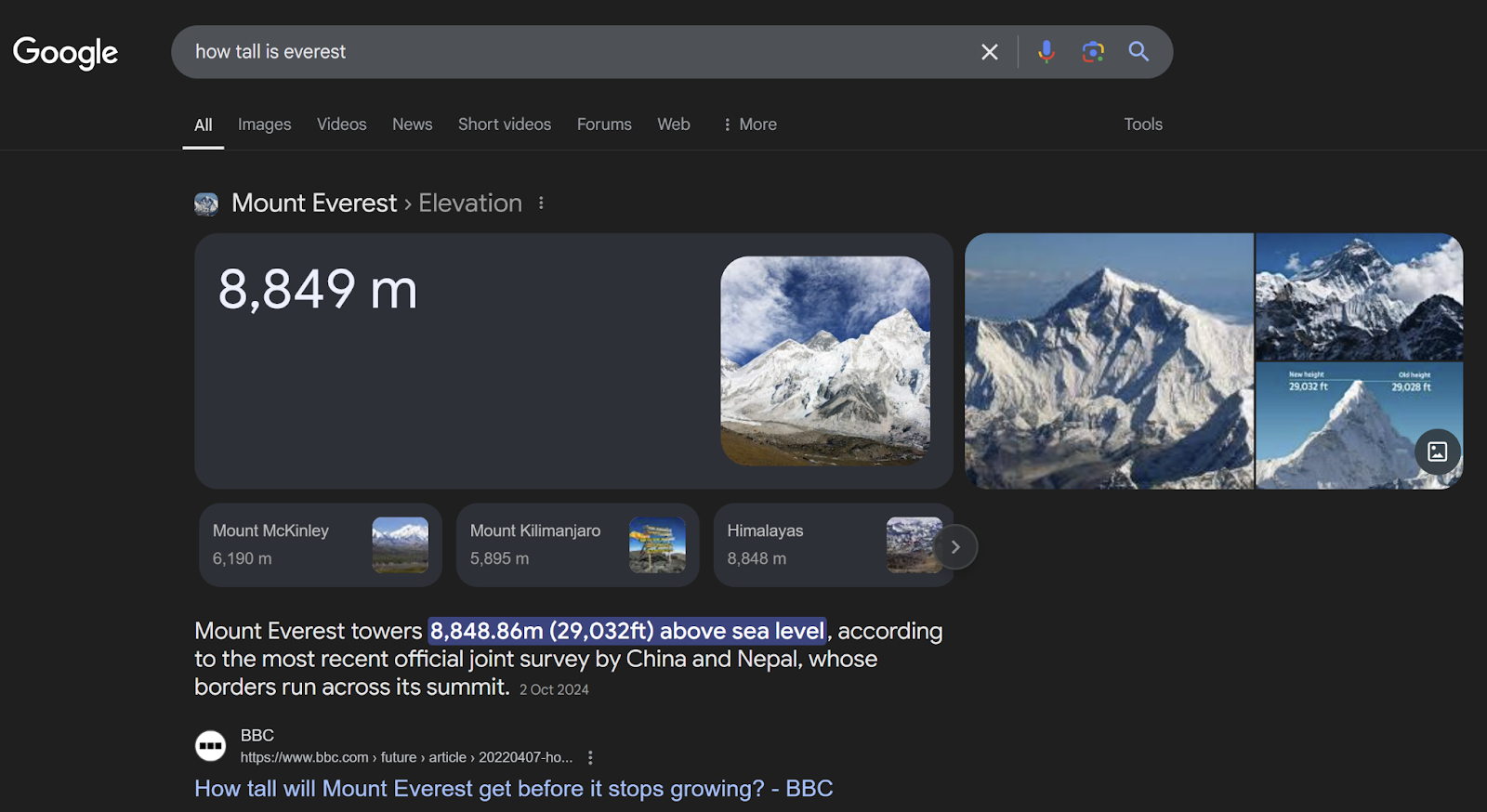Open the Tools options
The image size is (1487, 812).
(x=1143, y=124)
